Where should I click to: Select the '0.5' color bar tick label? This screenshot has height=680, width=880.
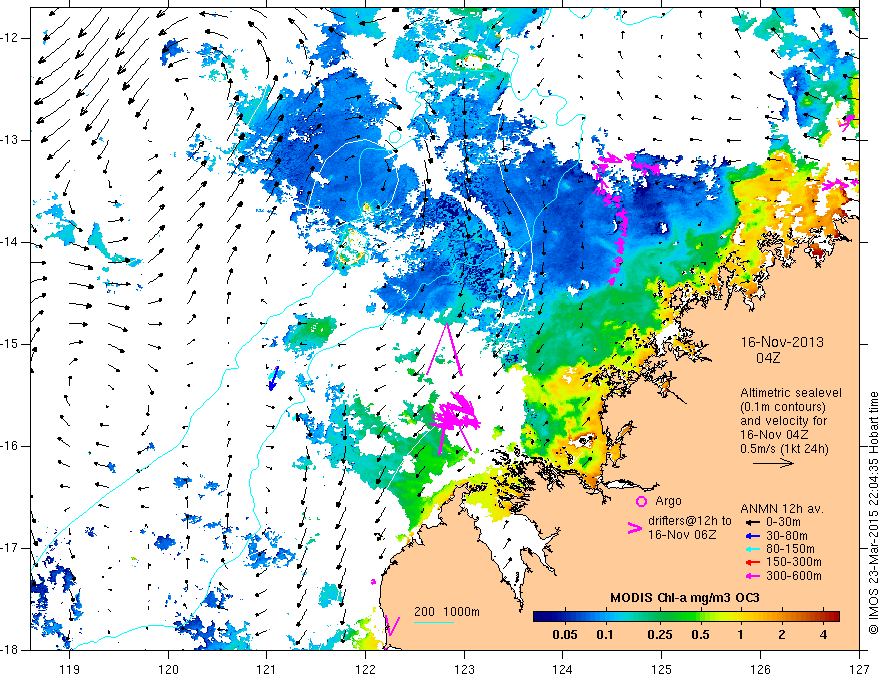[x=700, y=635]
